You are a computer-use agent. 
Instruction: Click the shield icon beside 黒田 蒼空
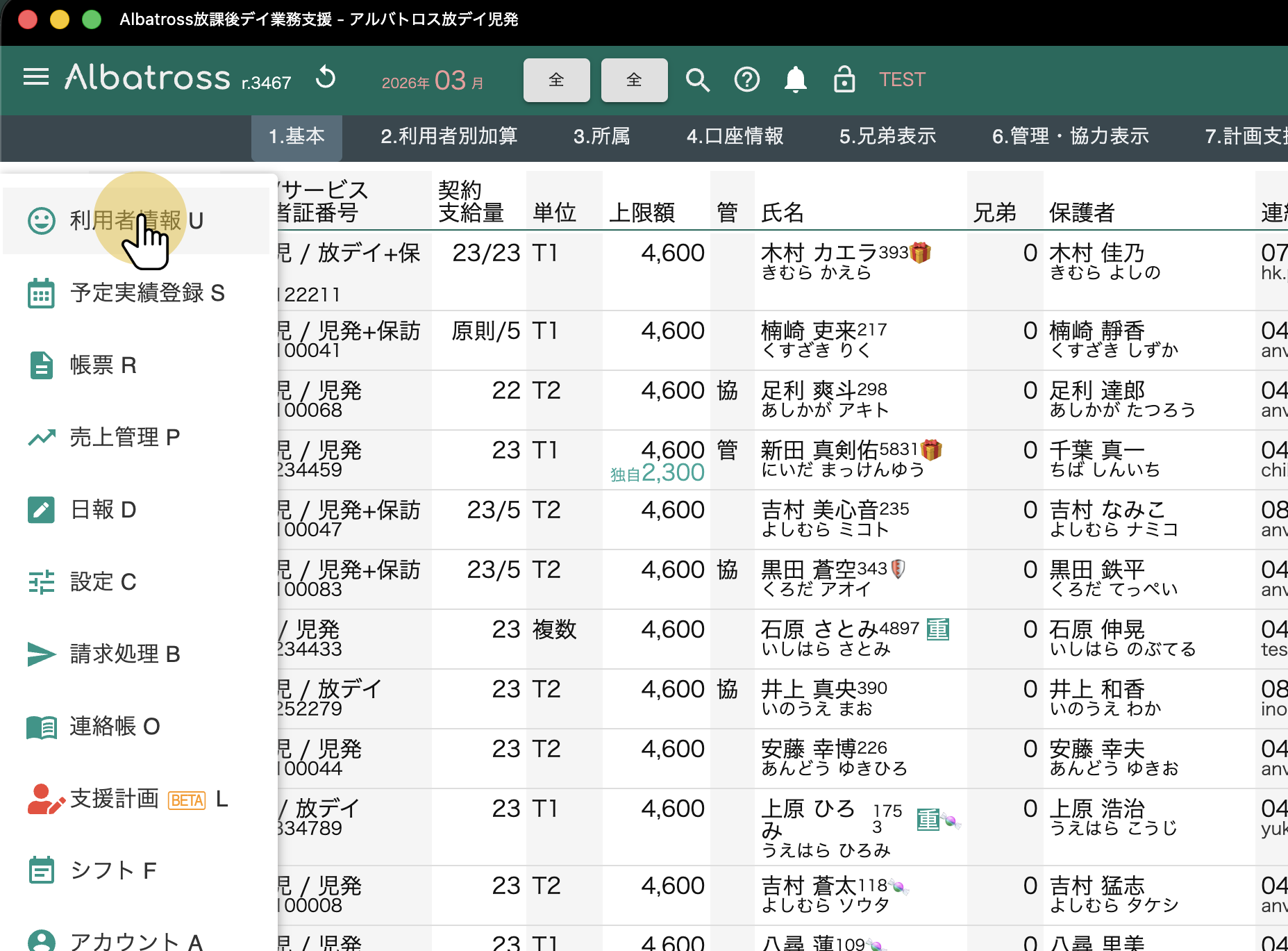[x=898, y=569]
